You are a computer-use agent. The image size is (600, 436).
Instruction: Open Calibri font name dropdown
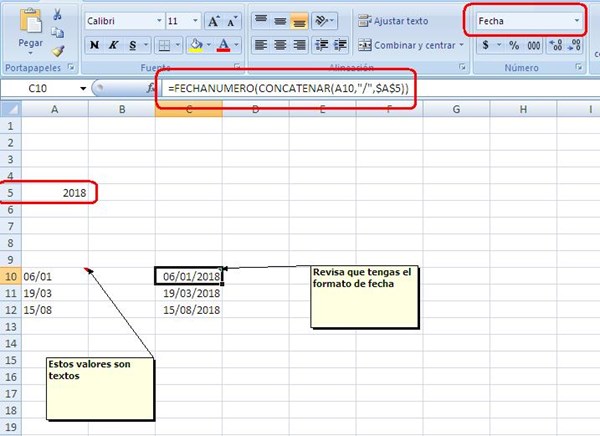tap(159, 21)
